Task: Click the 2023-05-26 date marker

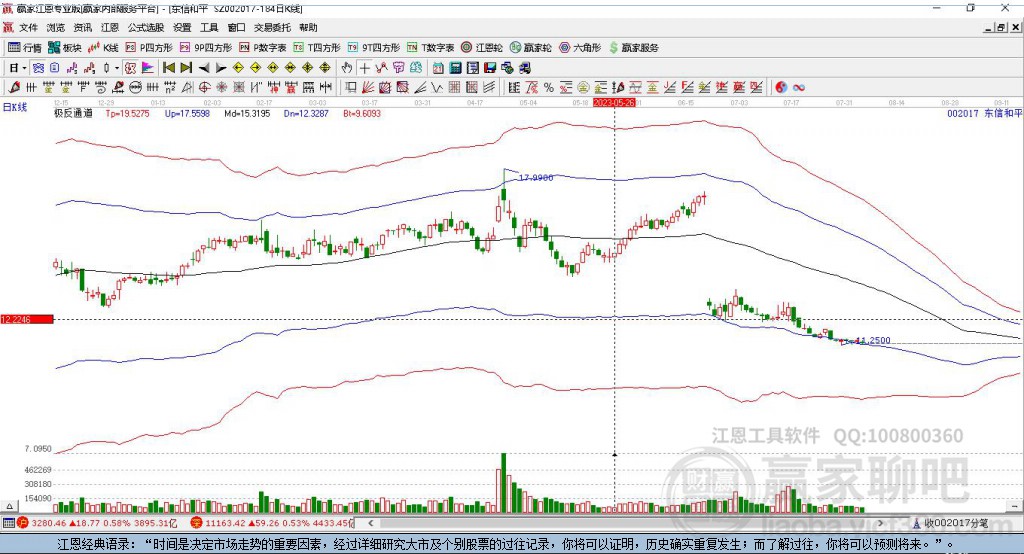Action: click(614, 103)
